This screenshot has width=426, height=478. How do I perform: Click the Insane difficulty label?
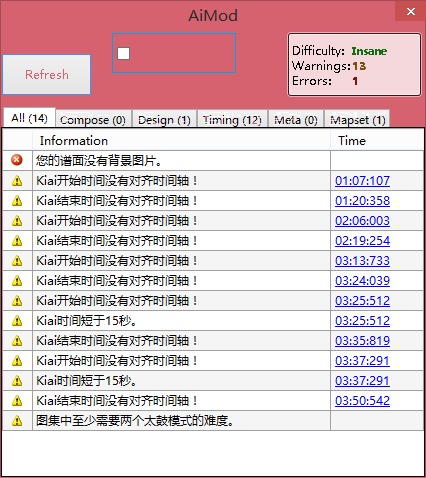coord(369,51)
